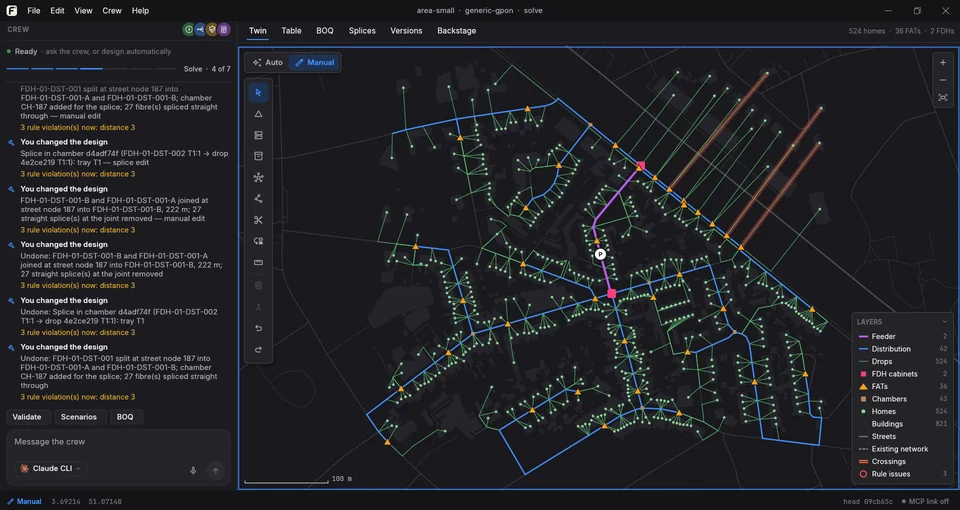
Task: Select the archive box chamber tool
Action: pos(258,156)
